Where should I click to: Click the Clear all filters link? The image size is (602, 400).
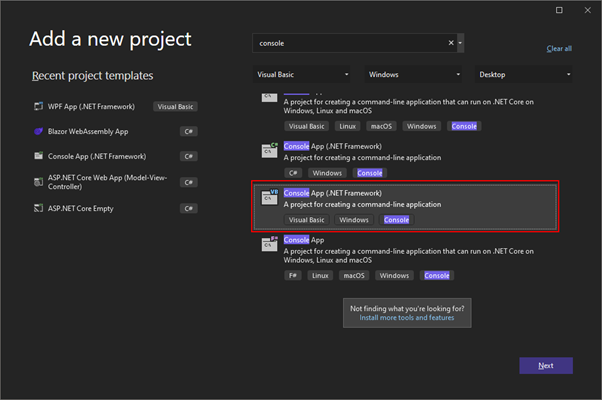[x=559, y=48]
